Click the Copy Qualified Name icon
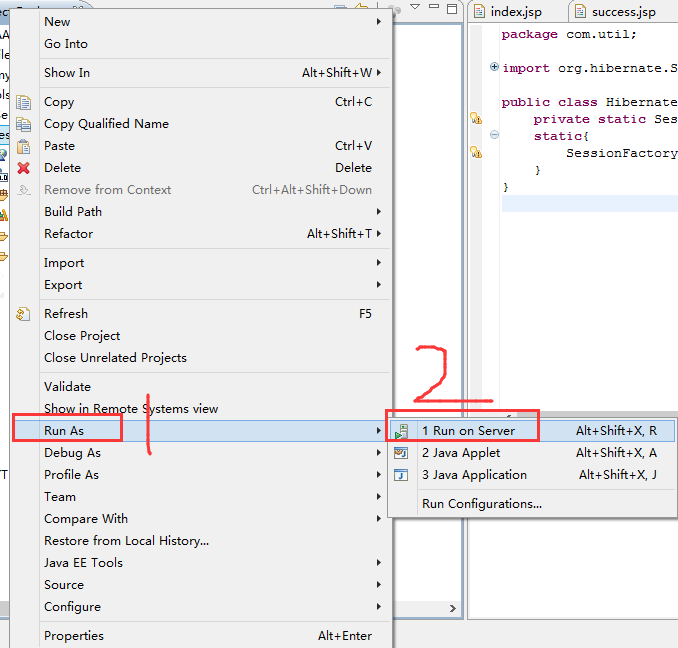This screenshot has width=678, height=648. 23,124
